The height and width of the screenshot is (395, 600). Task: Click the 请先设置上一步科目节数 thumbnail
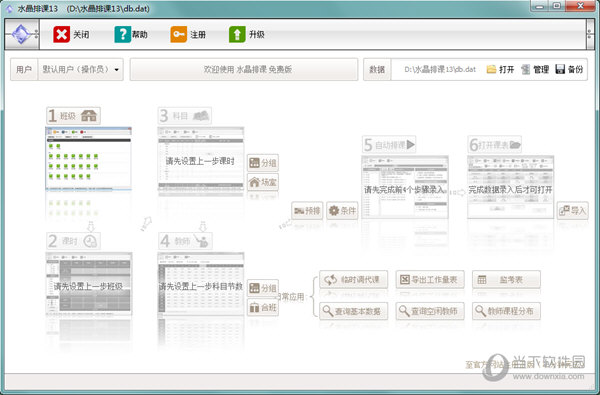[x=201, y=284]
